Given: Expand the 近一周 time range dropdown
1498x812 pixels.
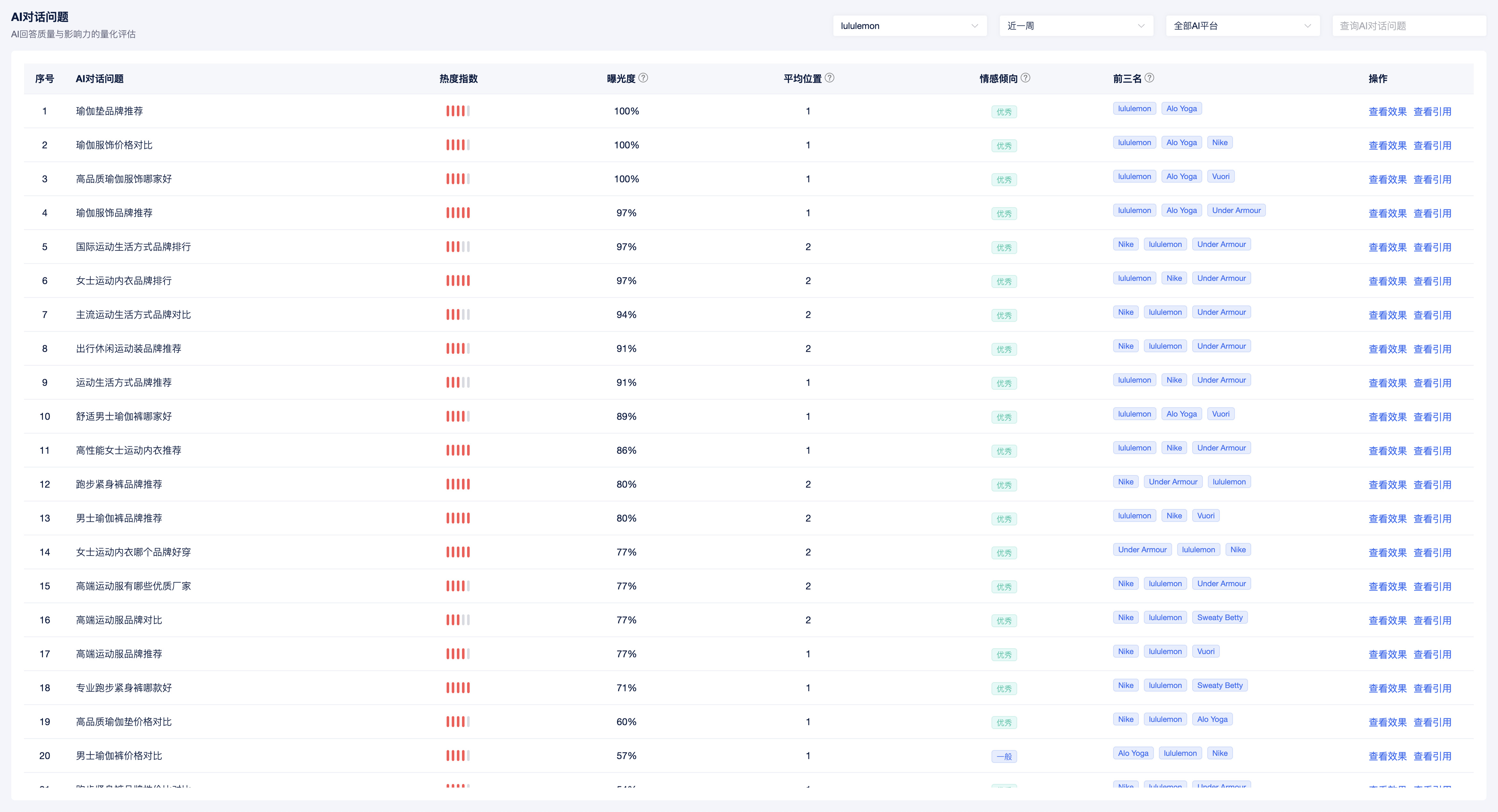Looking at the screenshot, I should click(x=1076, y=26).
